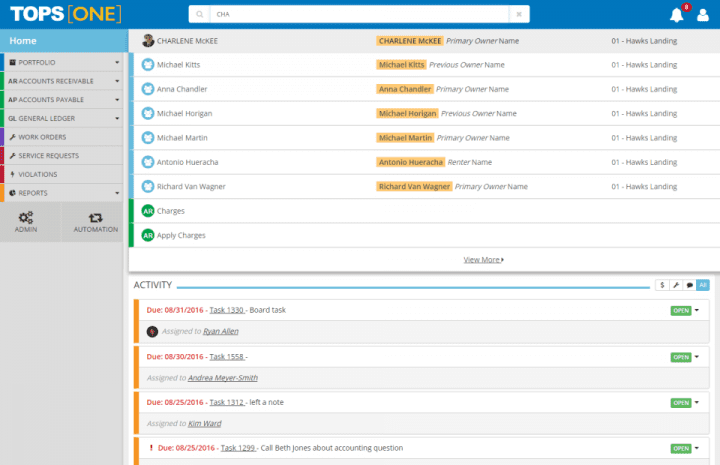Open the notifications bell icon

(x=676, y=15)
